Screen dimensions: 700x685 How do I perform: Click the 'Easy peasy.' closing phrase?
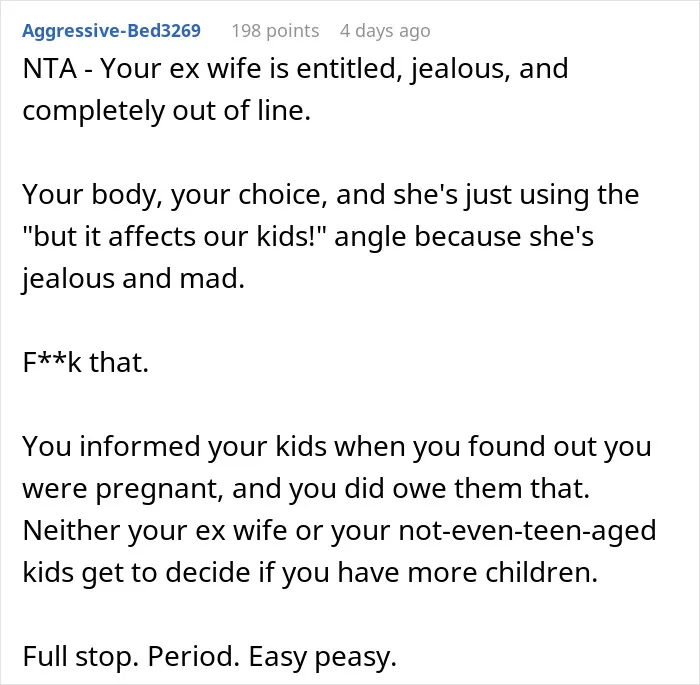tap(323, 657)
